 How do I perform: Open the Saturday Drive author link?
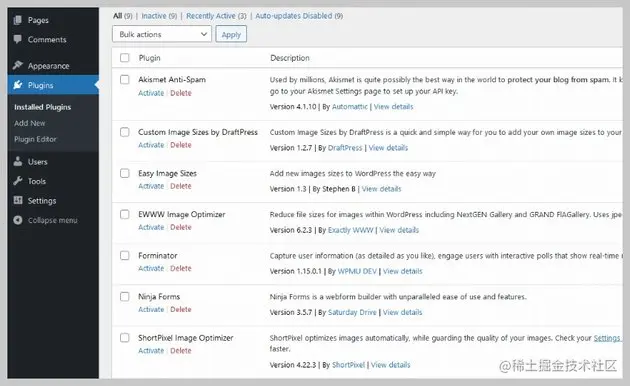[x=352, y=312]
